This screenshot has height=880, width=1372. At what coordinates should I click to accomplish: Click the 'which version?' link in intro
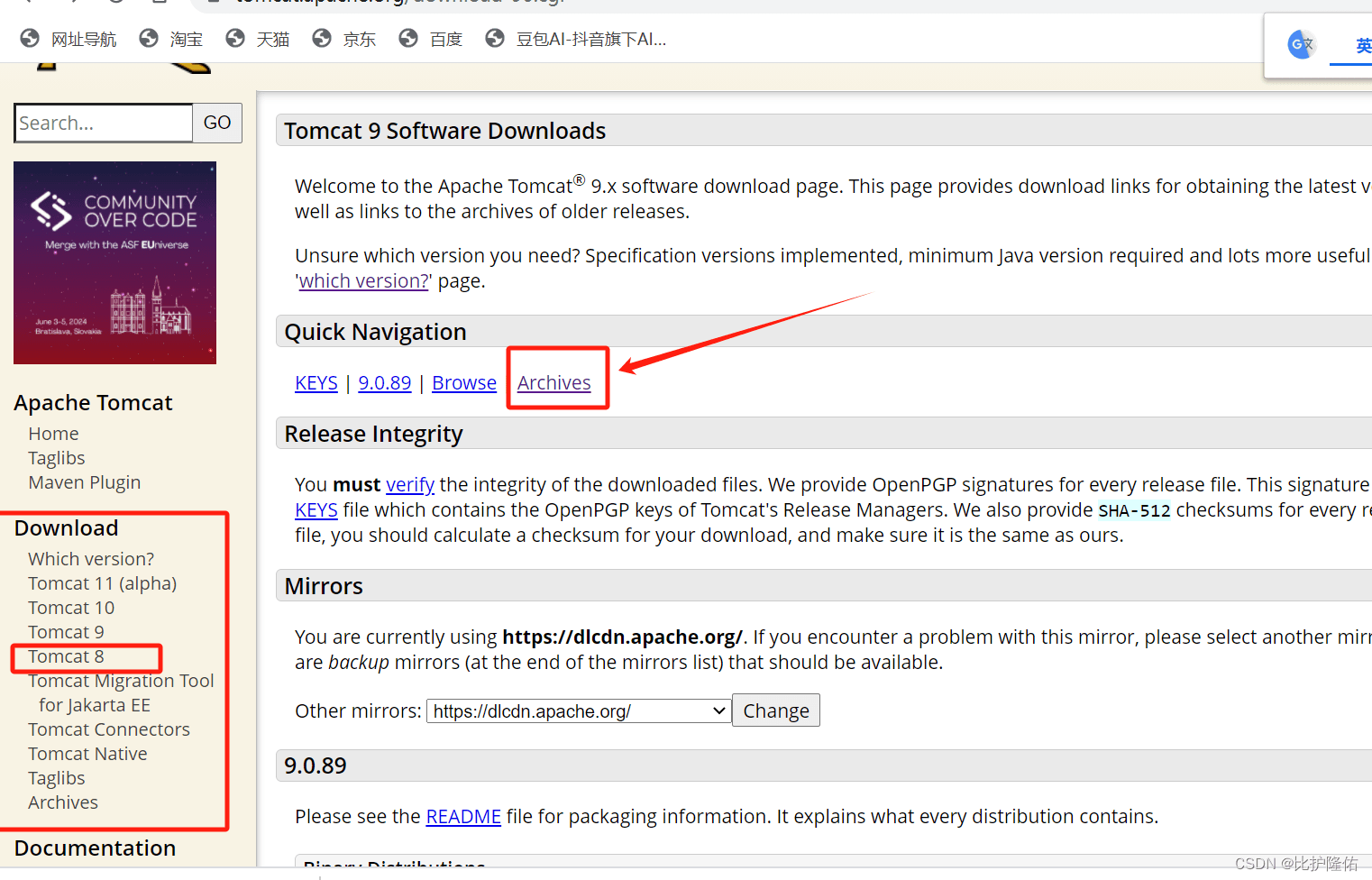click(364, 280)
